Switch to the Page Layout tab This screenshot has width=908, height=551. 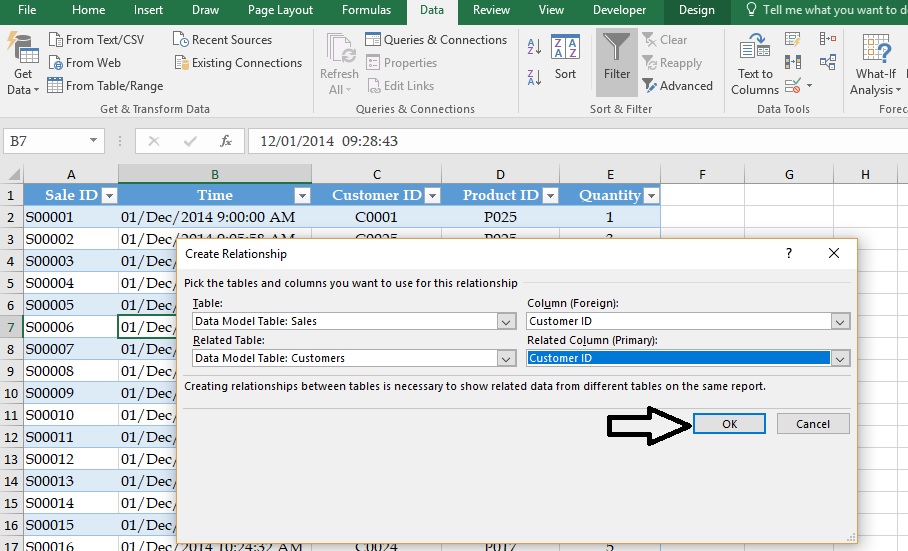click(280, 10)
